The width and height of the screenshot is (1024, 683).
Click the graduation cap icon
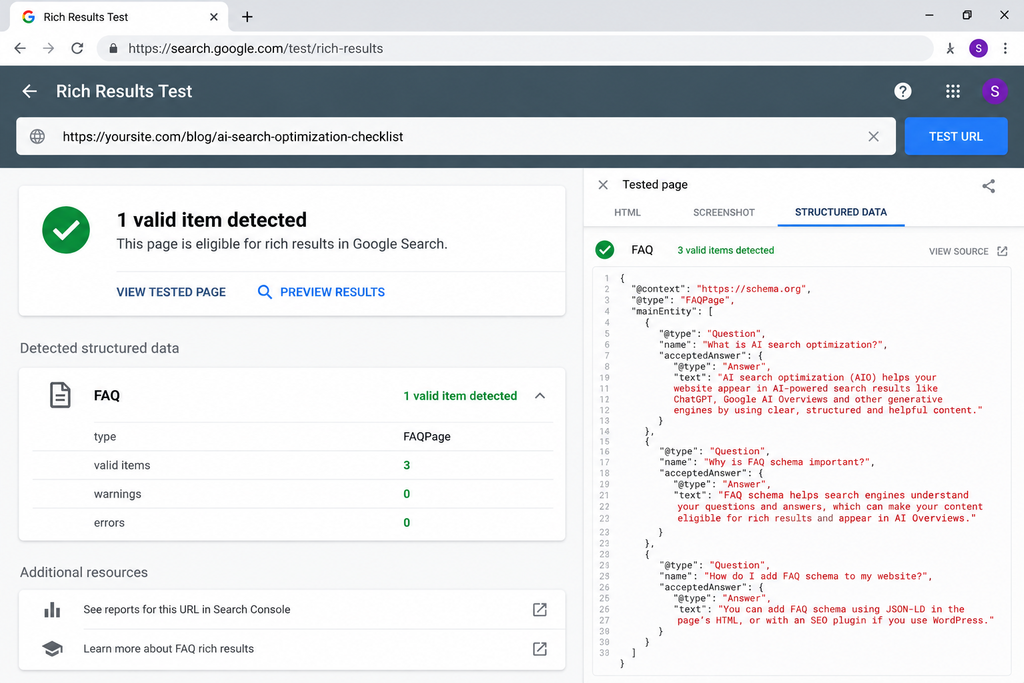52,648
